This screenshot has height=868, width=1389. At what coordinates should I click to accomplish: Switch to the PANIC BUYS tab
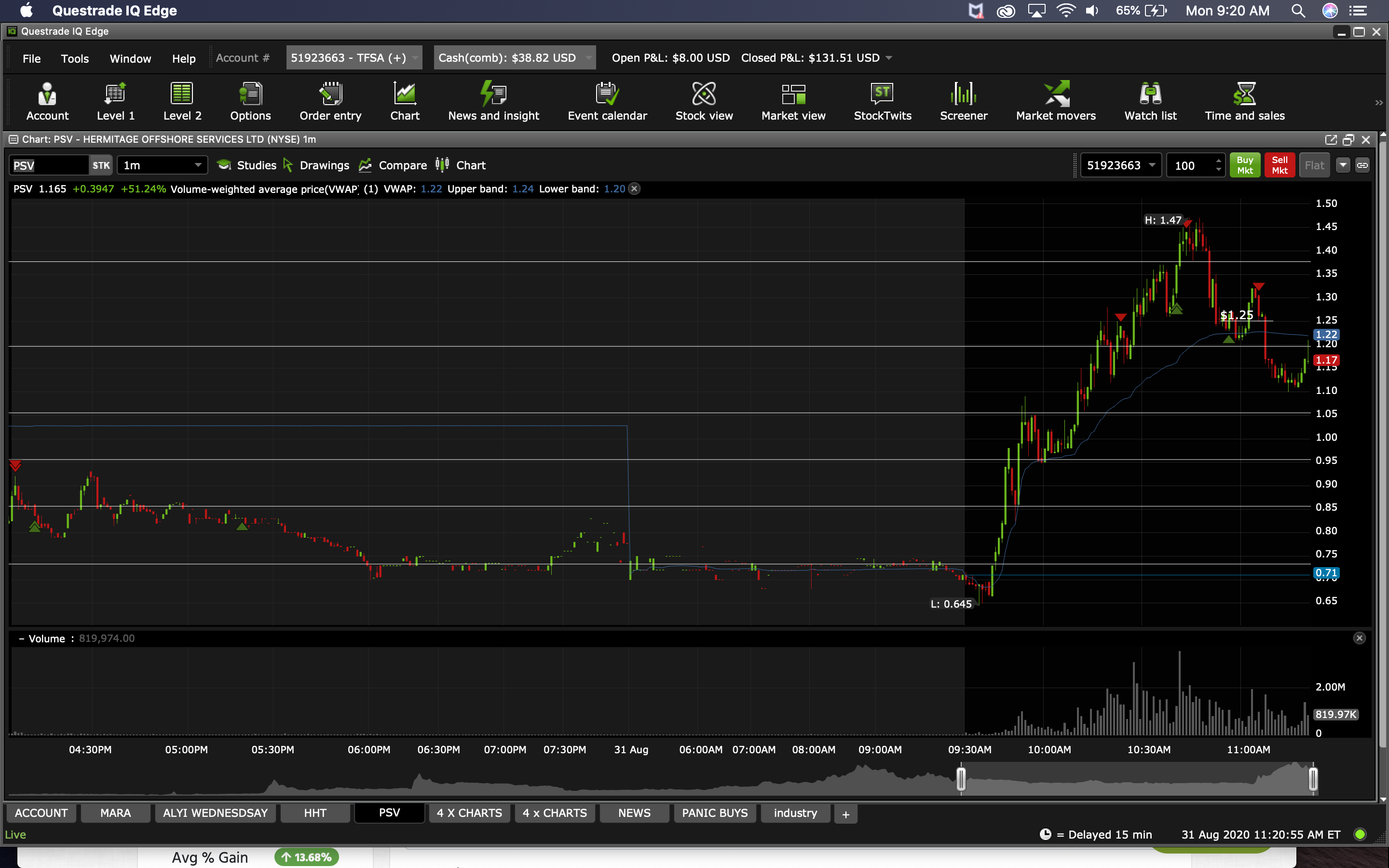(715, 813)
